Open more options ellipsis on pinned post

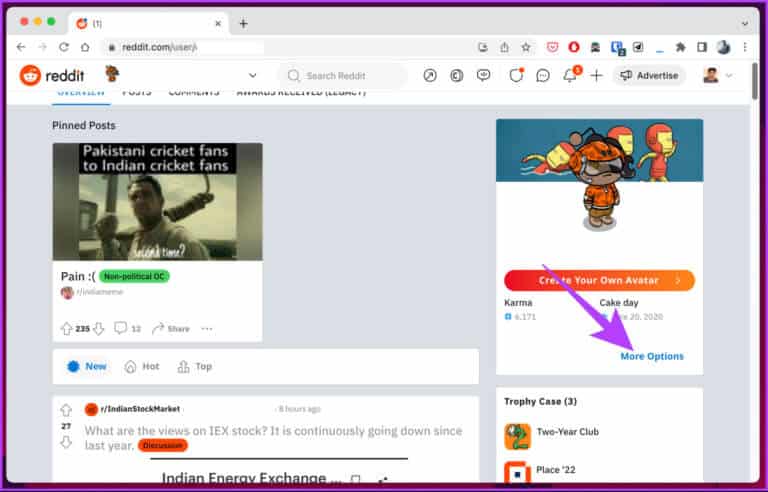[x=207, y=328]
